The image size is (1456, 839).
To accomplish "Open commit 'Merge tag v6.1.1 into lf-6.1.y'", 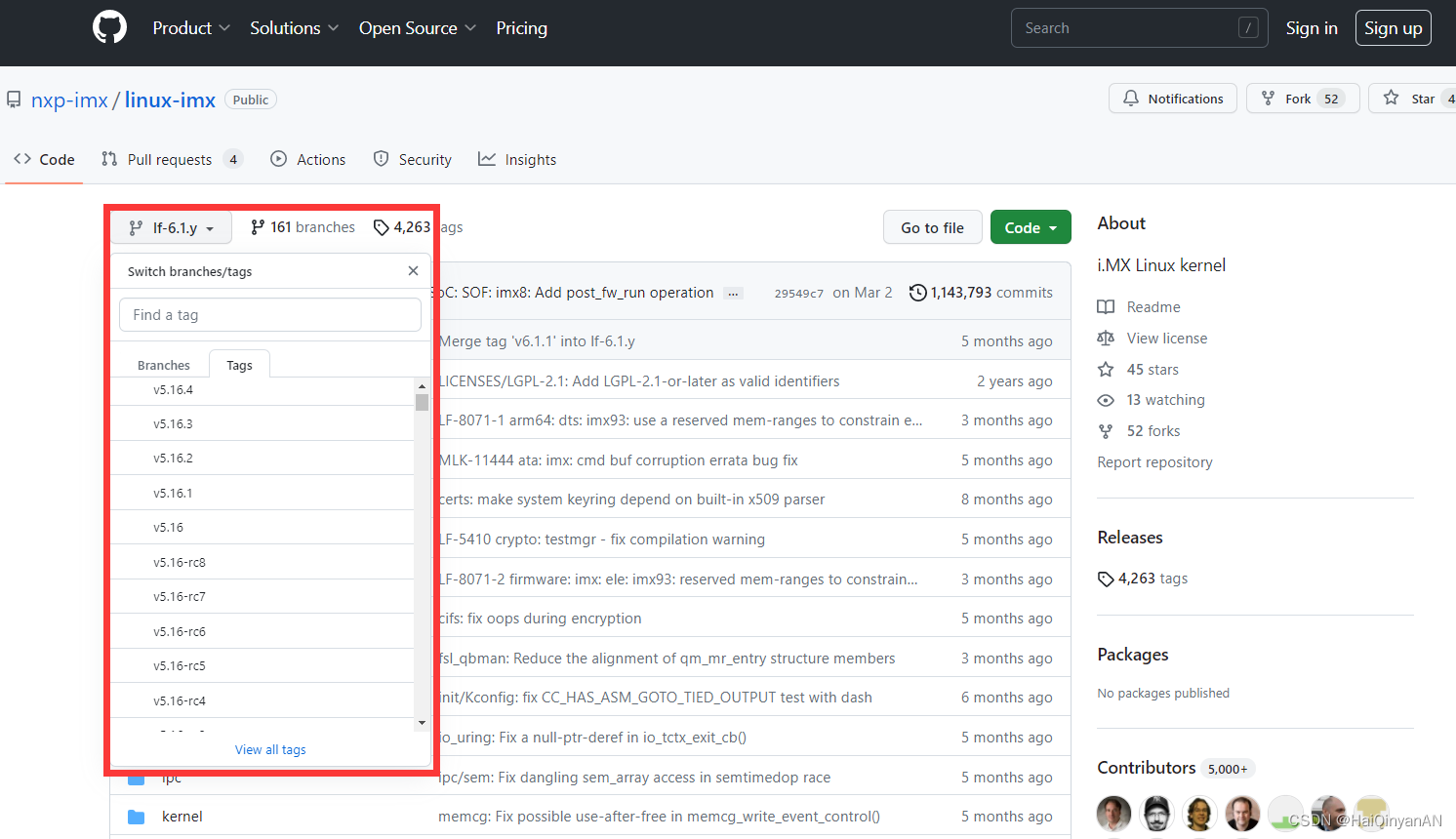I will click(537, 341).
